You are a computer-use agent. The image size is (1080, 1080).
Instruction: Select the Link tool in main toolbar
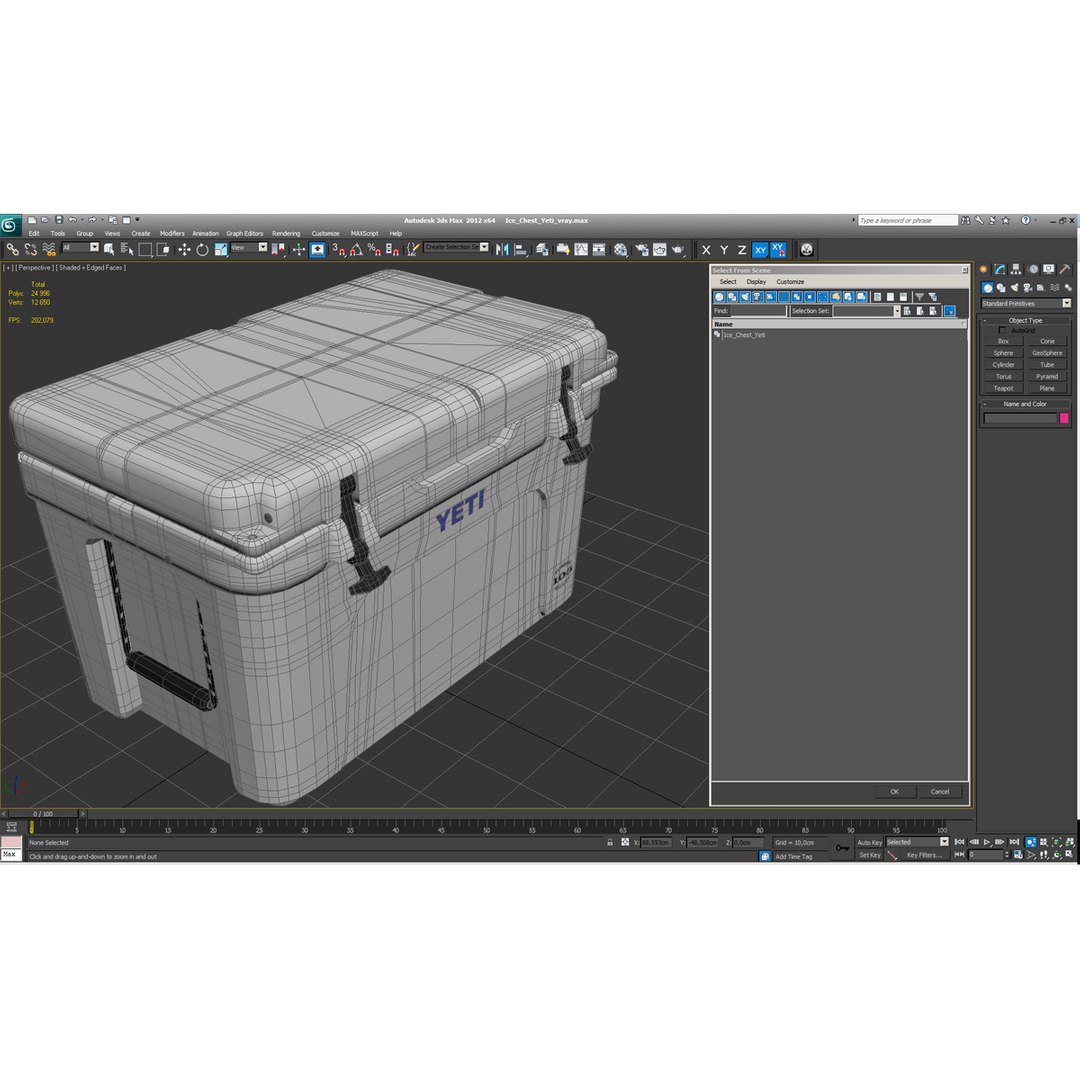point(12,249)
